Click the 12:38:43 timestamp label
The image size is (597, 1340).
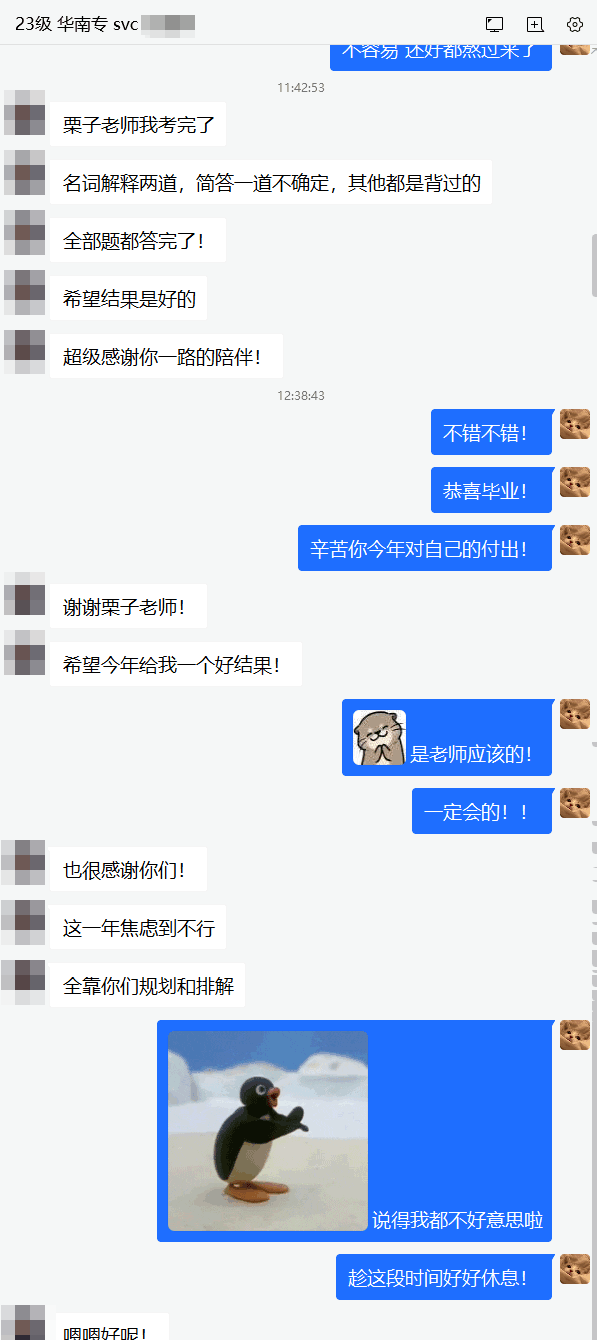pyautogui.click(x=301, y=396)
